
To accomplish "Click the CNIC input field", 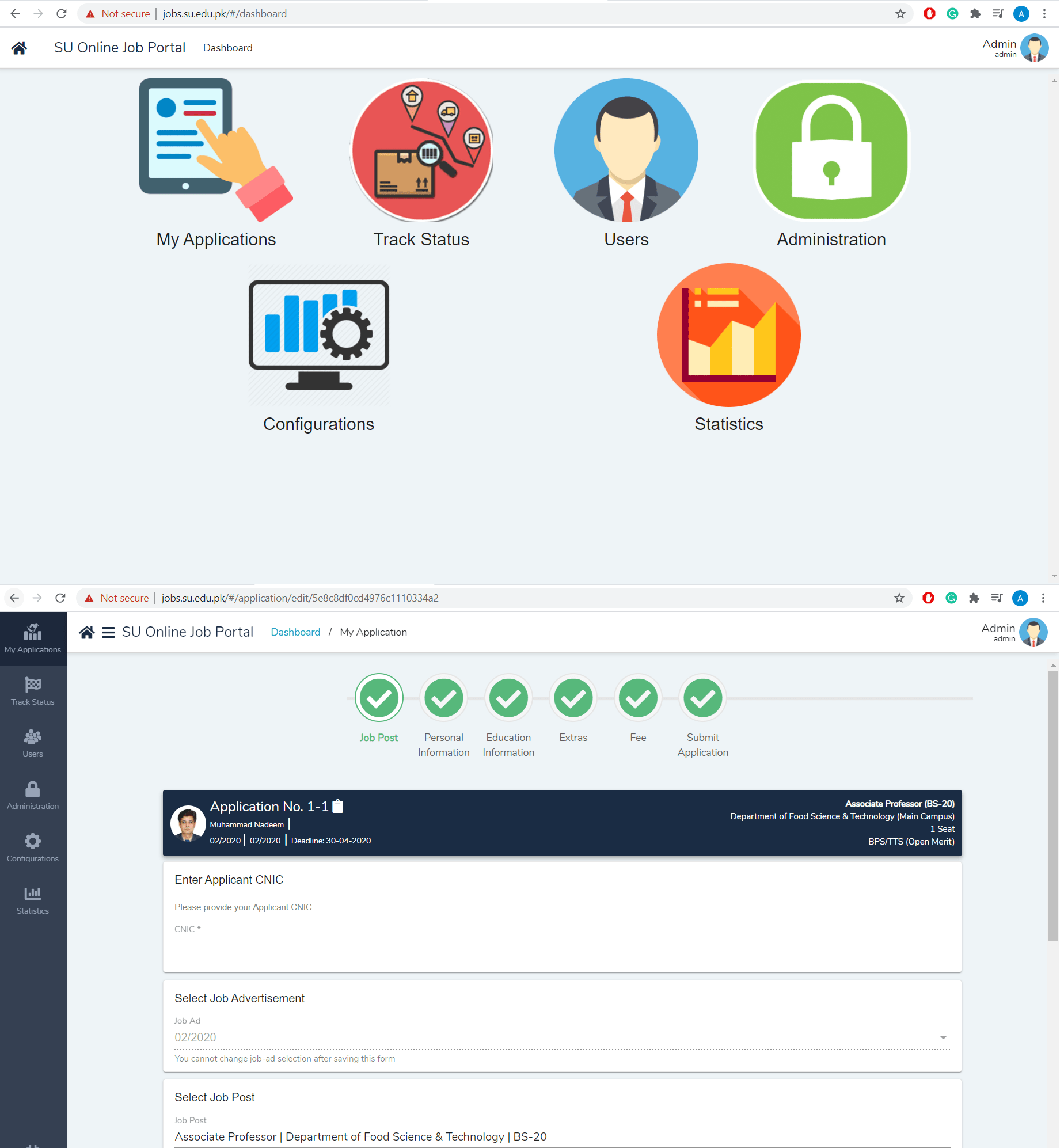I will (x=562, y=946).
